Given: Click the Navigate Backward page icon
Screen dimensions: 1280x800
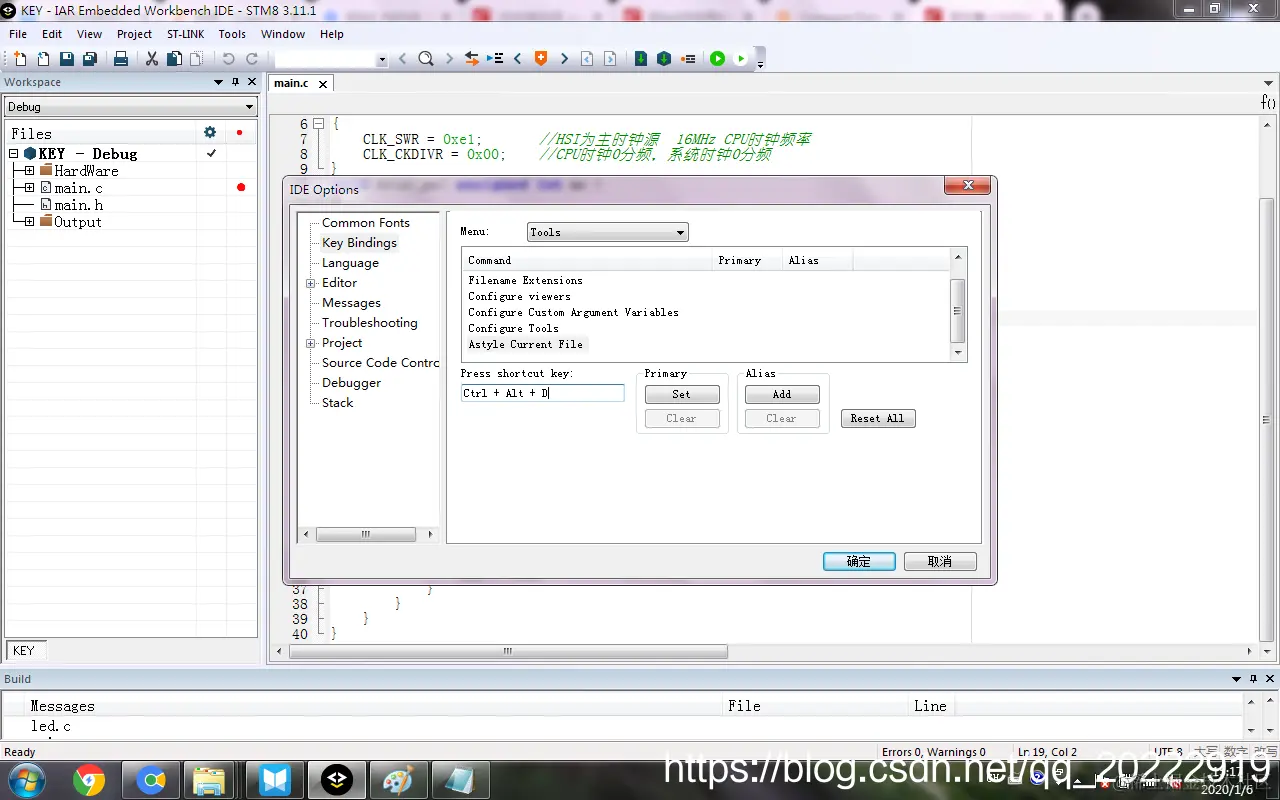Looking at the screenshot, I should click(587, 59).
